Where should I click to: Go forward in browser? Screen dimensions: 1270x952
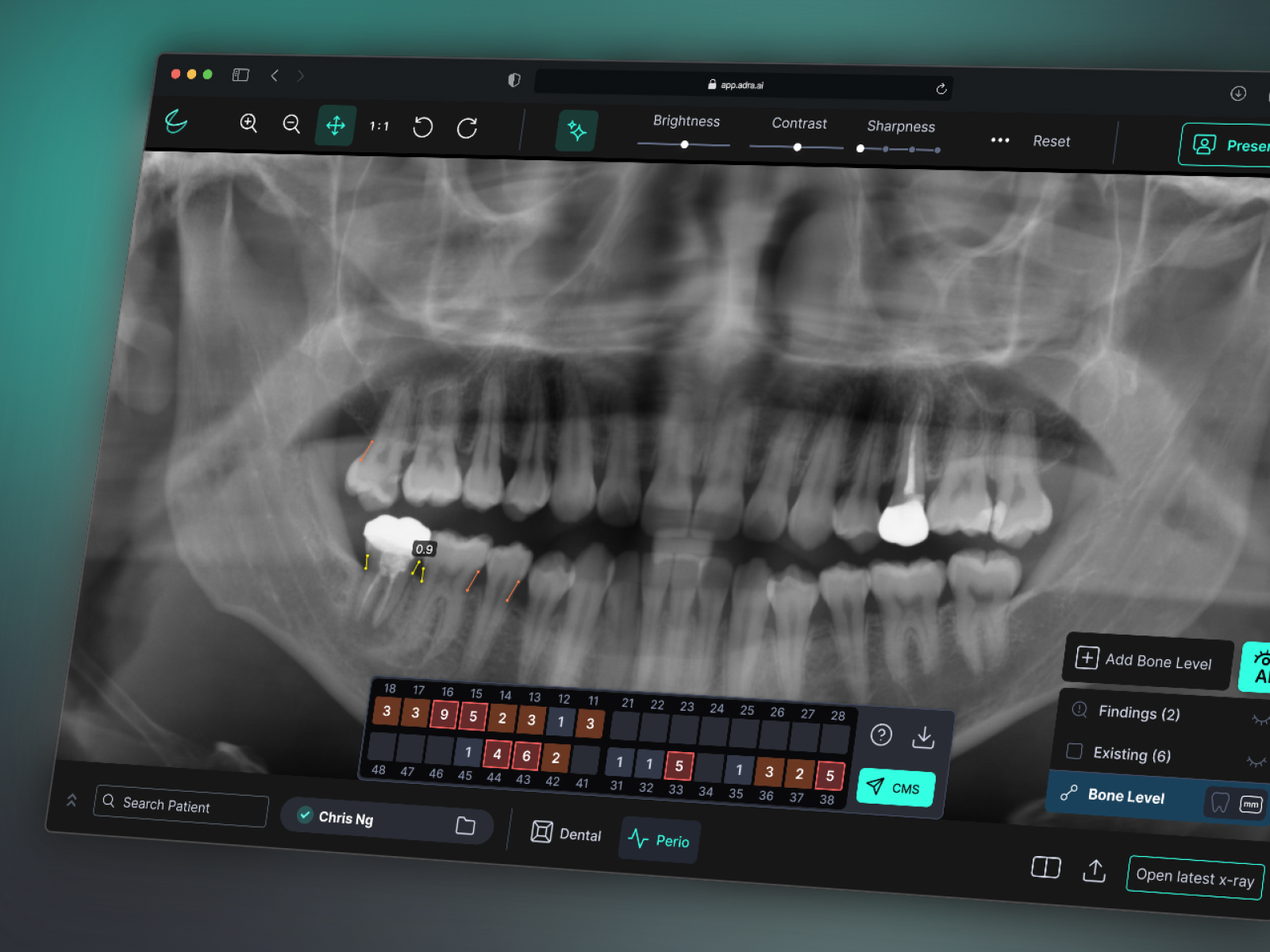301,76
